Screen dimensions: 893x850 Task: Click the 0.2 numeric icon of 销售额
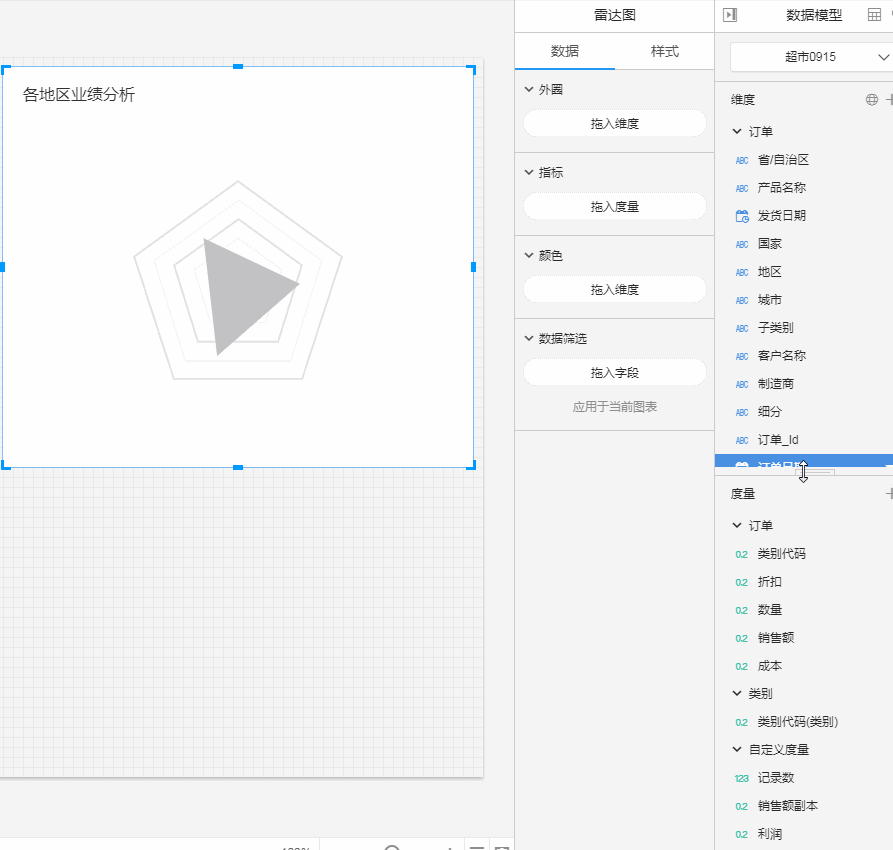[742, 638]
